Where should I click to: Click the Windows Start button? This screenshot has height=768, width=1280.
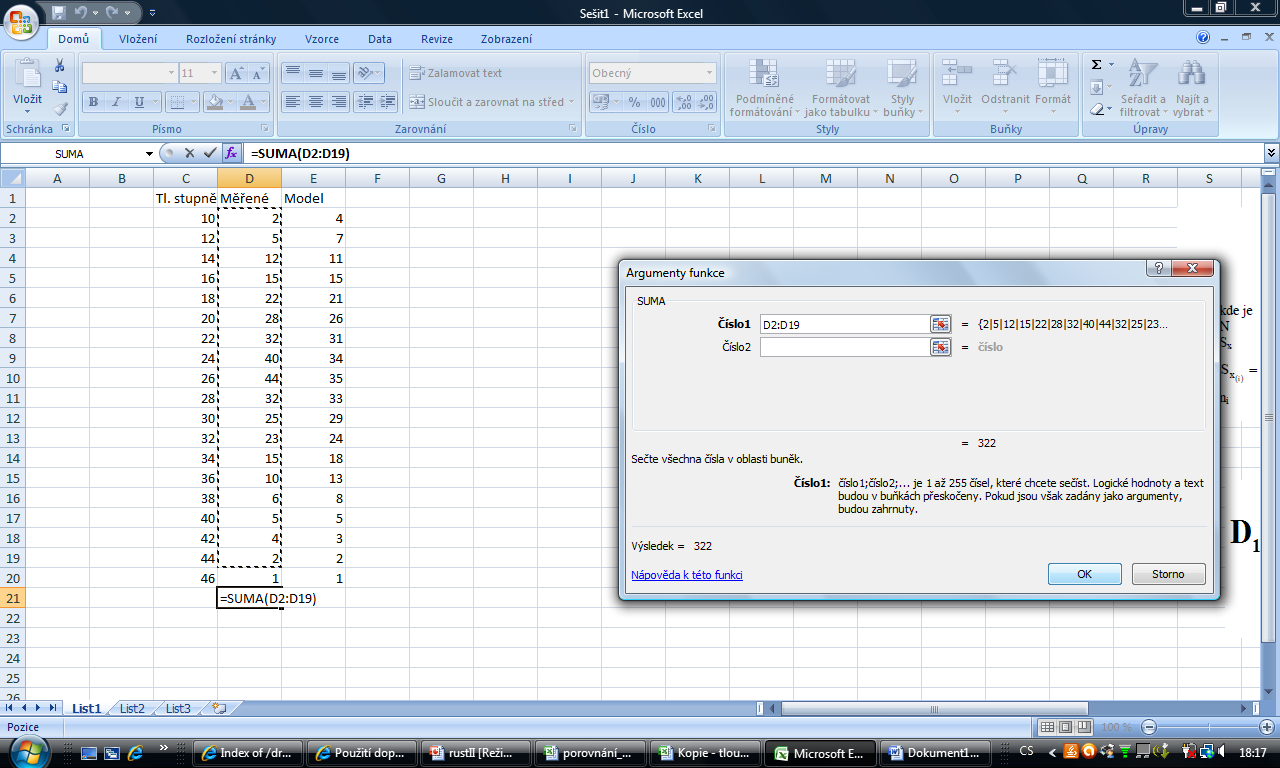(x=28, y=752)
